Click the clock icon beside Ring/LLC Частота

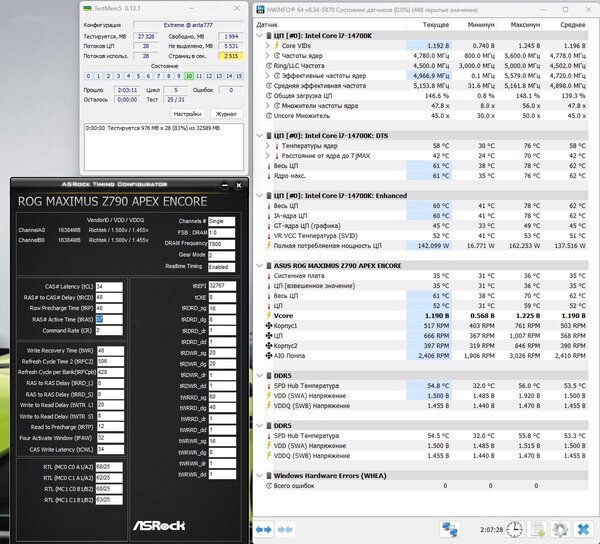(269, 66)
